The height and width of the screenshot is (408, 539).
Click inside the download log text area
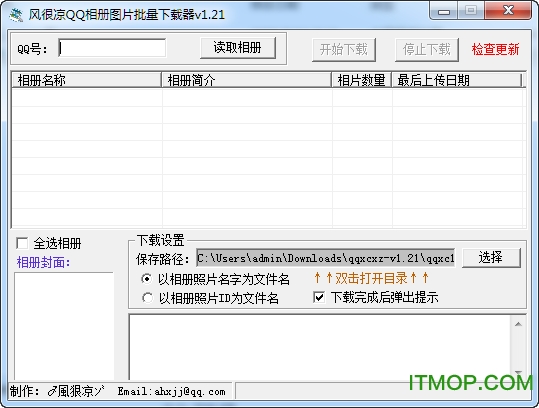click(320, 346)
